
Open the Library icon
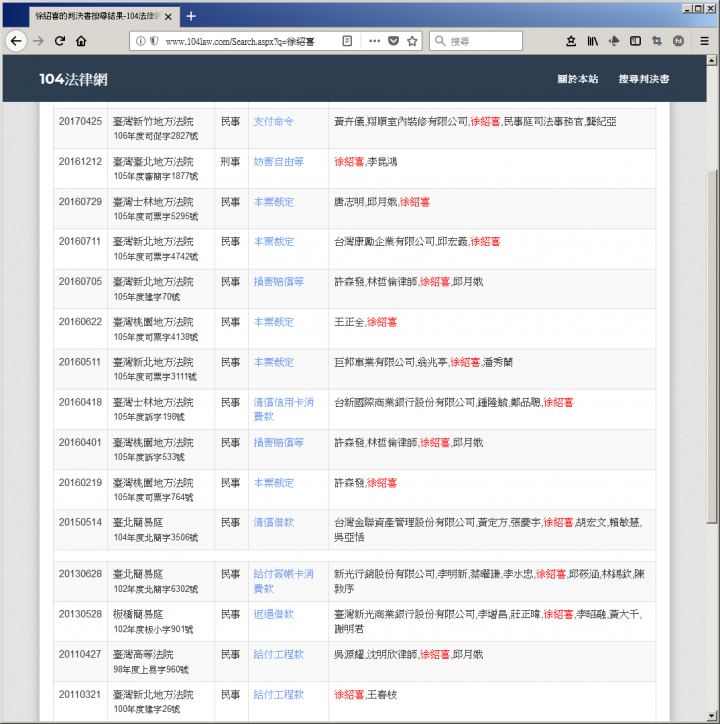593,41
